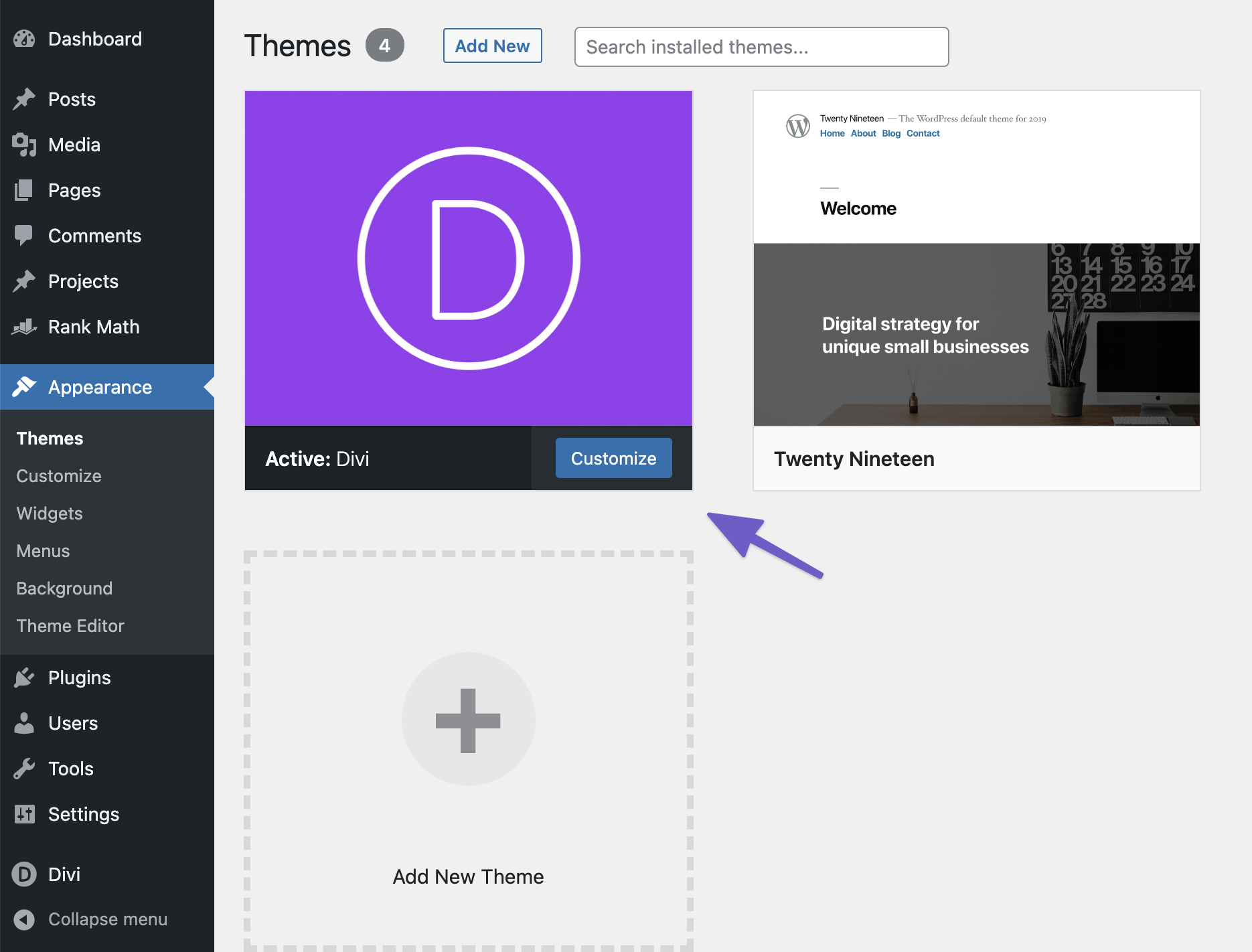The image size is (1252, 952).
Task: Click the blue Customize button for Divi
Action: coord(613,458)
